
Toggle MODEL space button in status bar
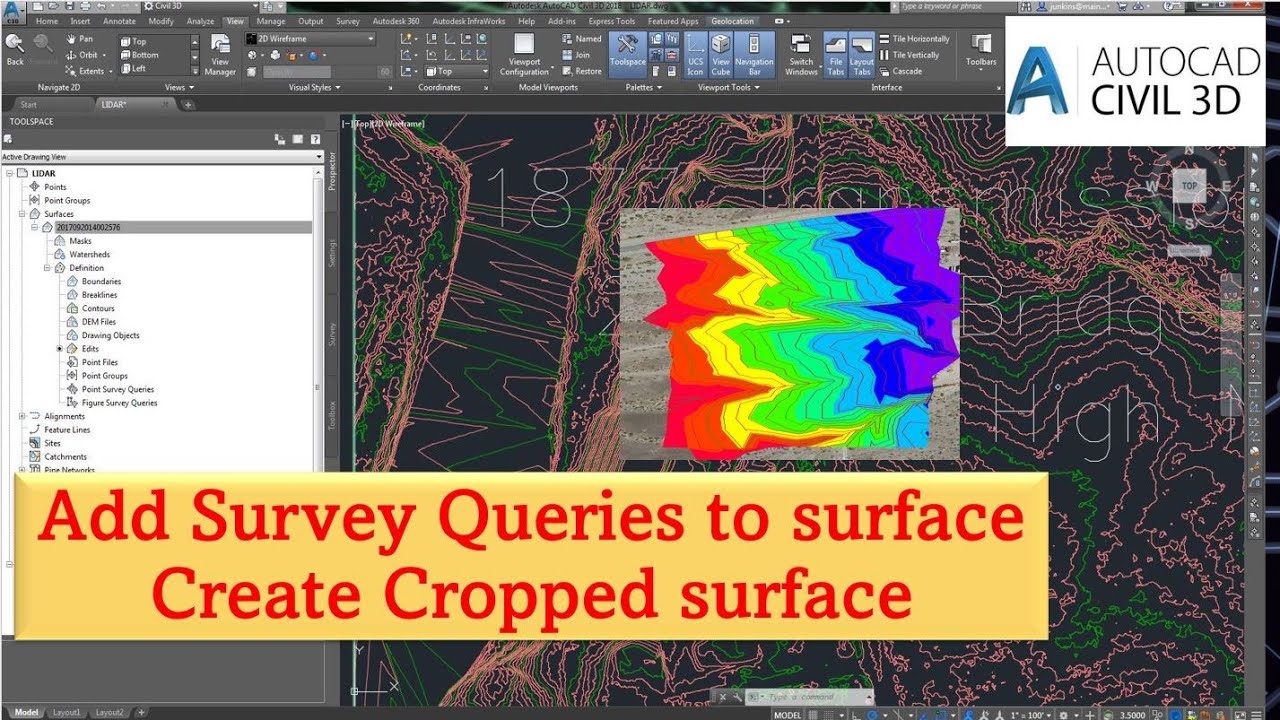[x=787, y=715]
